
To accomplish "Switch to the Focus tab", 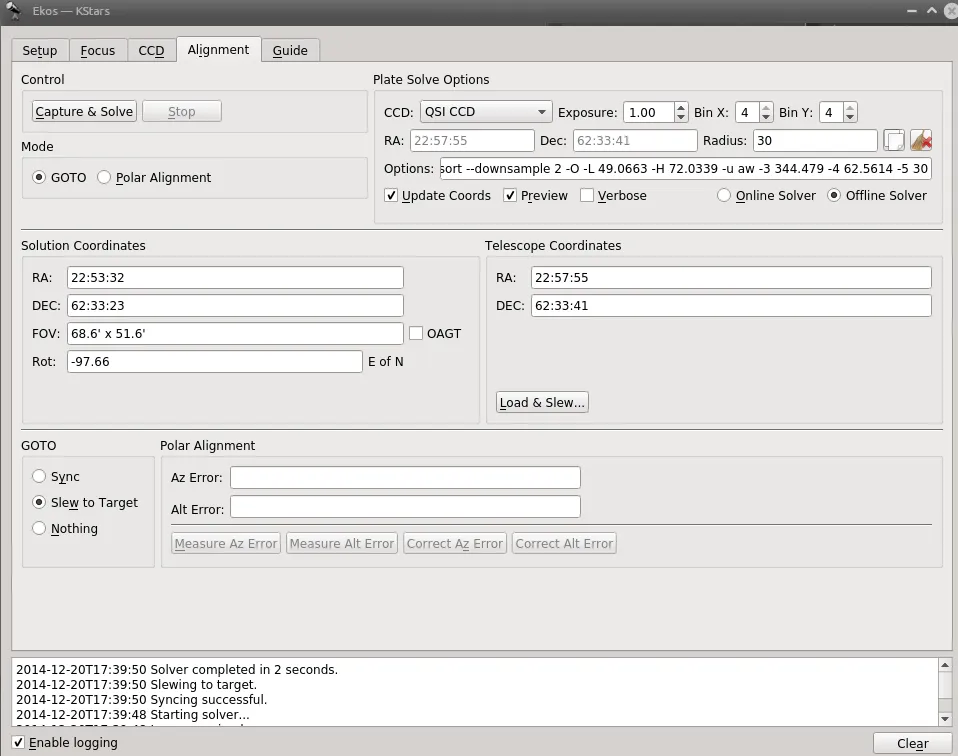I will pos(98,50).
